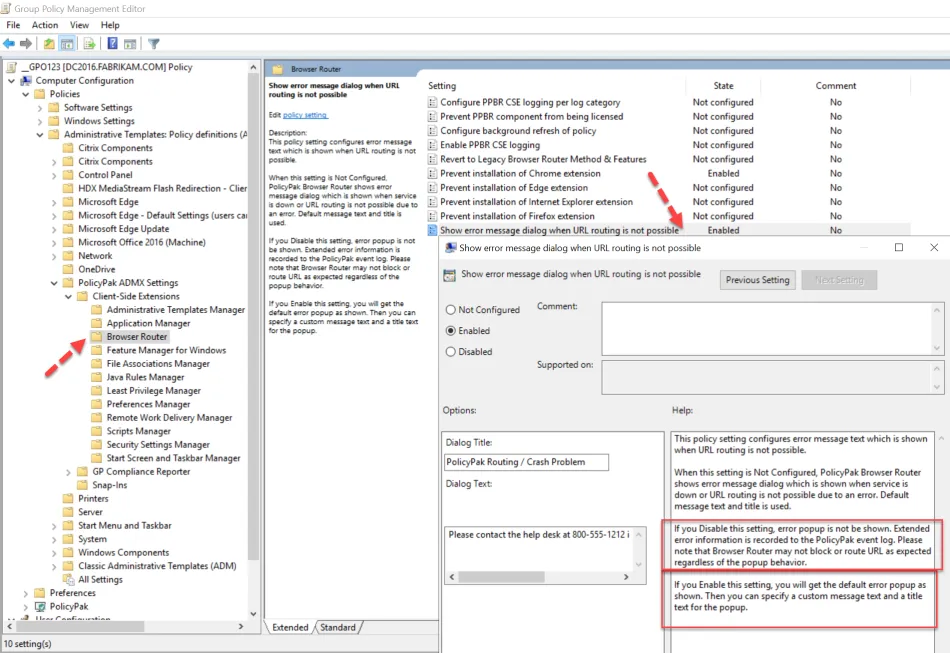Click the 'policy setting' edit link

click(305, 115)
